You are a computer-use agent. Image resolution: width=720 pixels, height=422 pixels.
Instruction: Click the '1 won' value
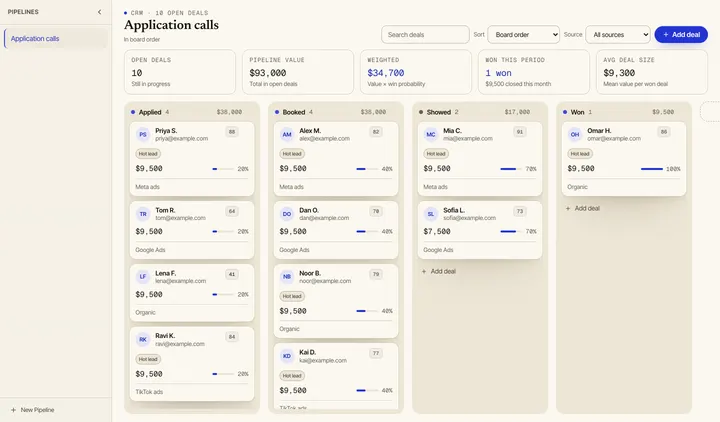[x=498, y=73]
